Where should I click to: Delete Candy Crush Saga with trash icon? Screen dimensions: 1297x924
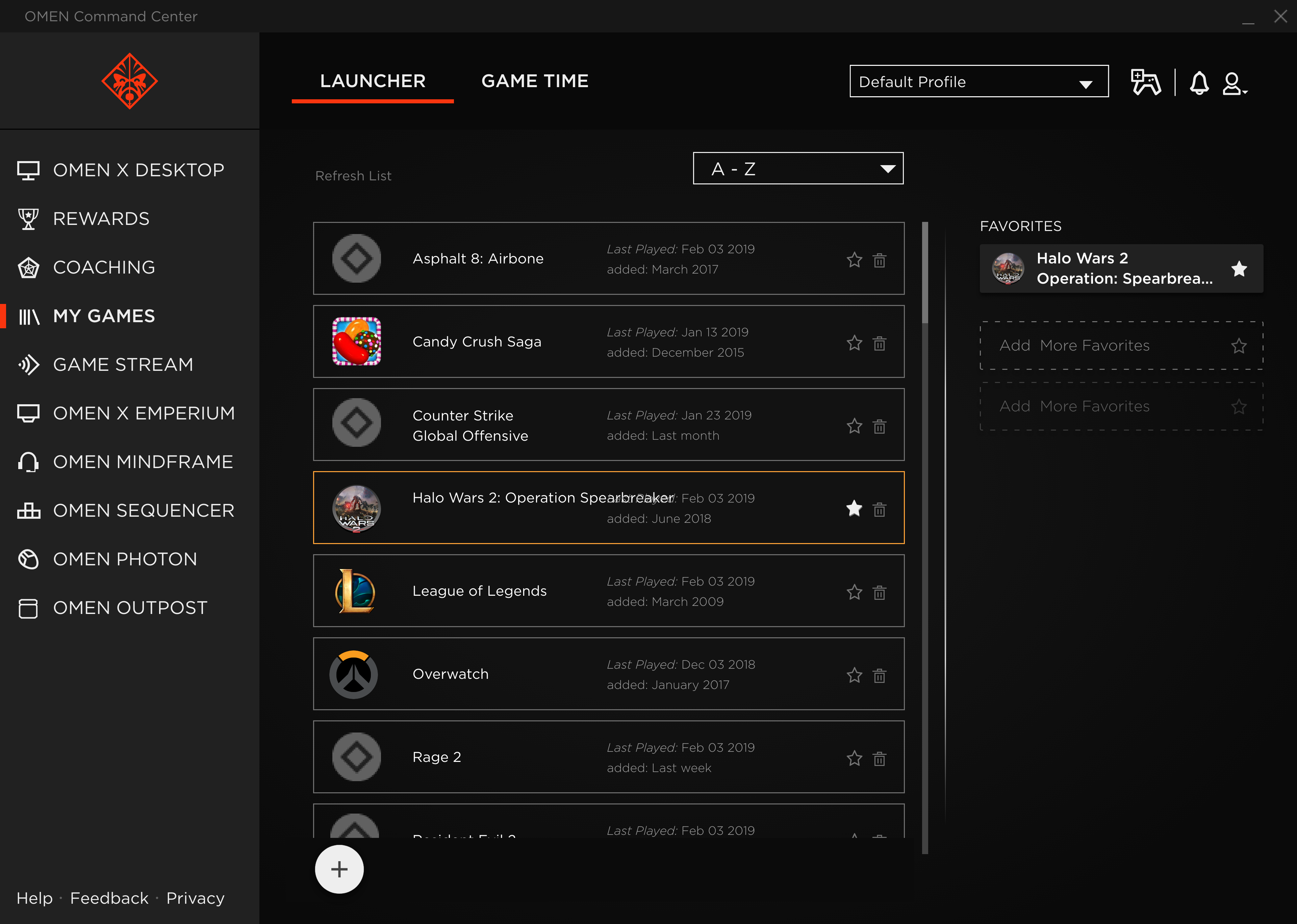(x=880, y=343)
